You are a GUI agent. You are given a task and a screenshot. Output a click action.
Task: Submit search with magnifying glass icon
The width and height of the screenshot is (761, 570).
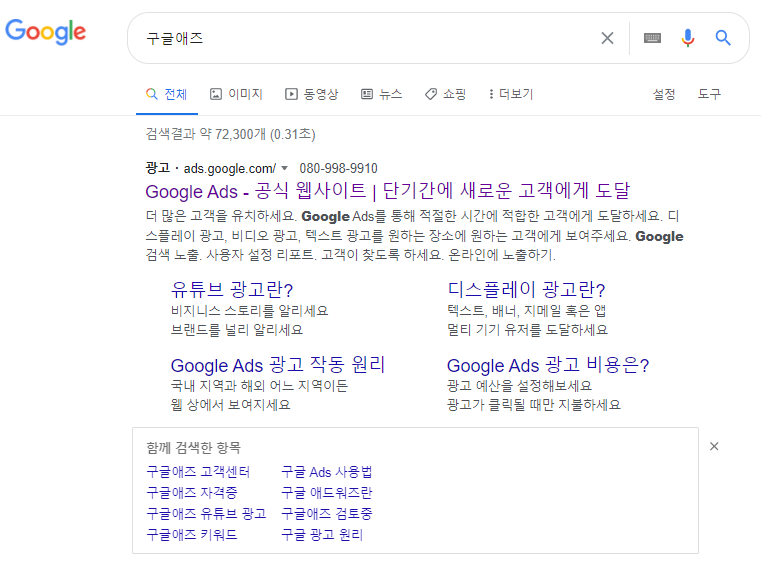(x=723, y=38)
